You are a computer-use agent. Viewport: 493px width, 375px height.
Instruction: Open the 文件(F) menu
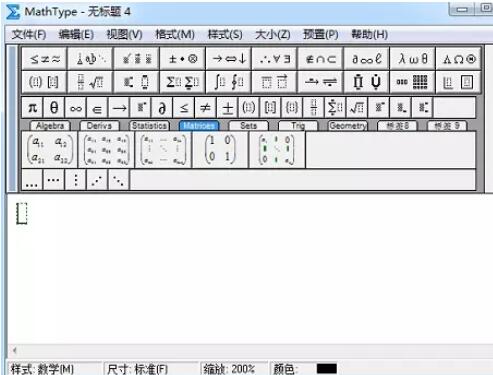[x=29, y=34]
